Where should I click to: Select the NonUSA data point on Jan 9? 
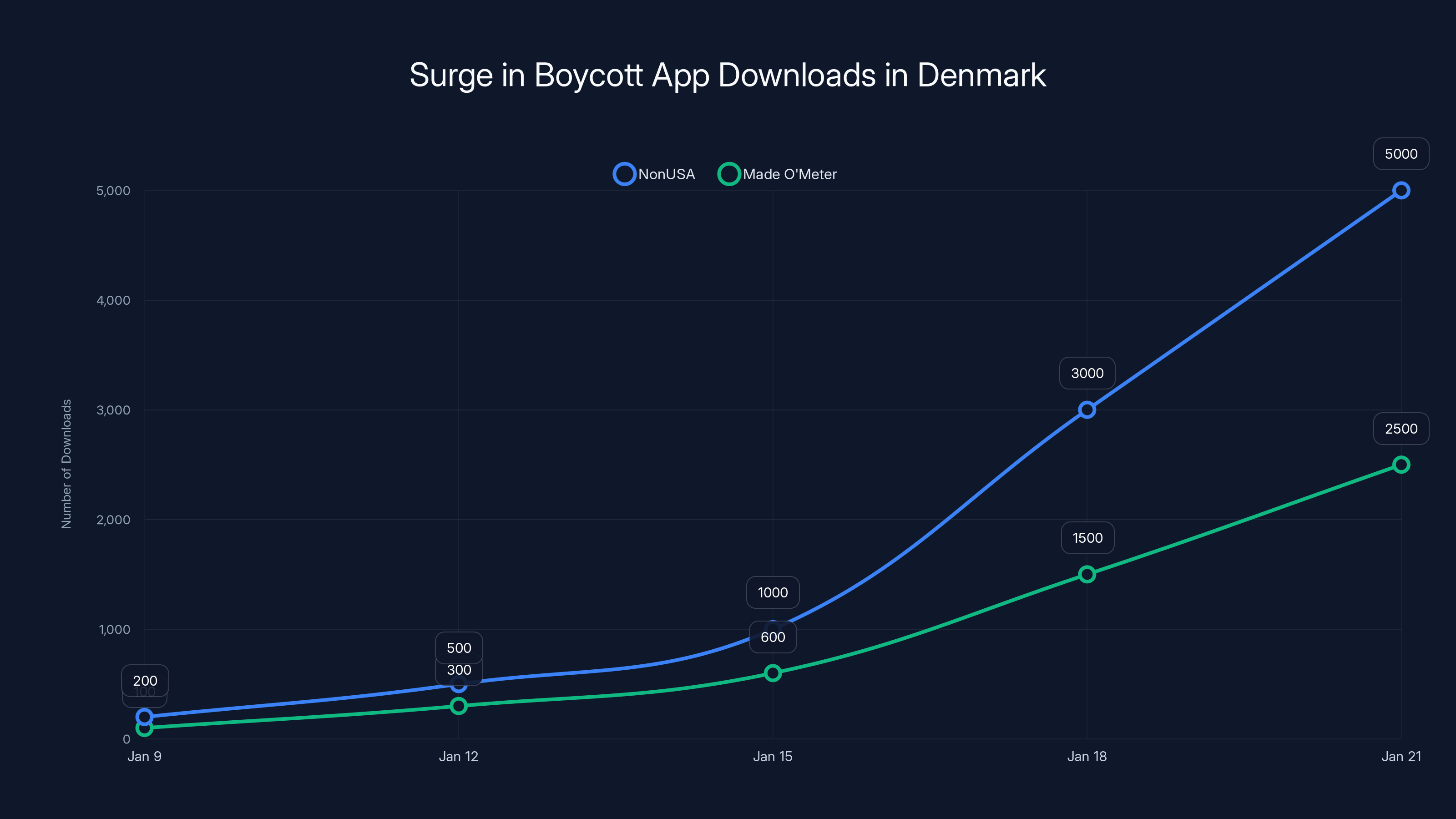point(145,716)
